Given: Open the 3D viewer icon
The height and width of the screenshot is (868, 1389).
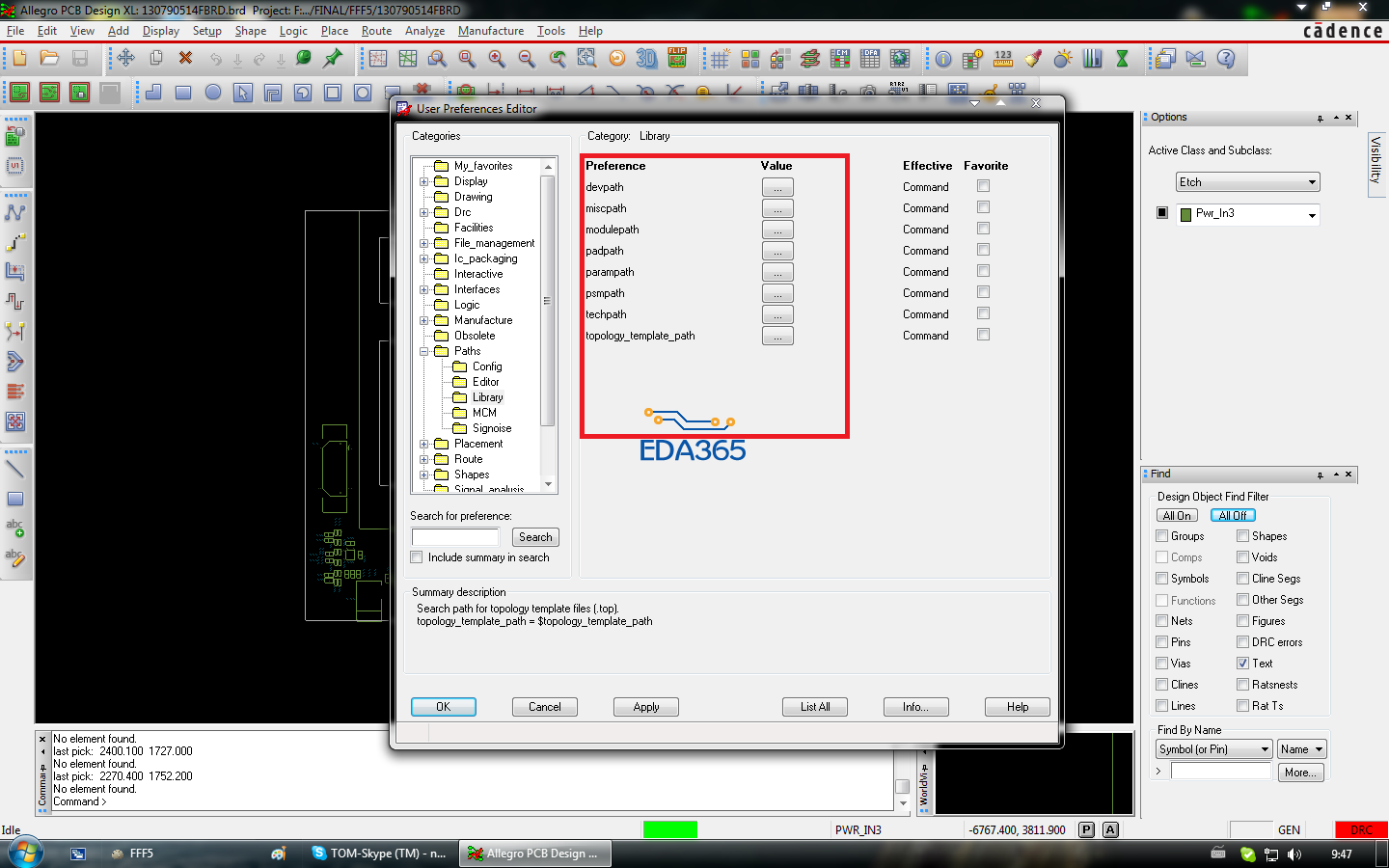Looking at the screenshot, I should coord(646,59).
